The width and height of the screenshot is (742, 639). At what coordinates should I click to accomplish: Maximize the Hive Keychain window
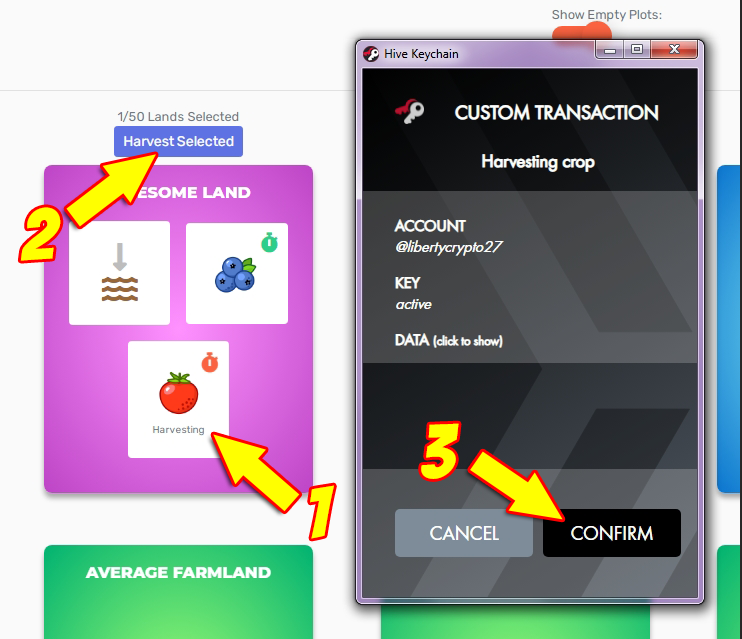[637, 49]
